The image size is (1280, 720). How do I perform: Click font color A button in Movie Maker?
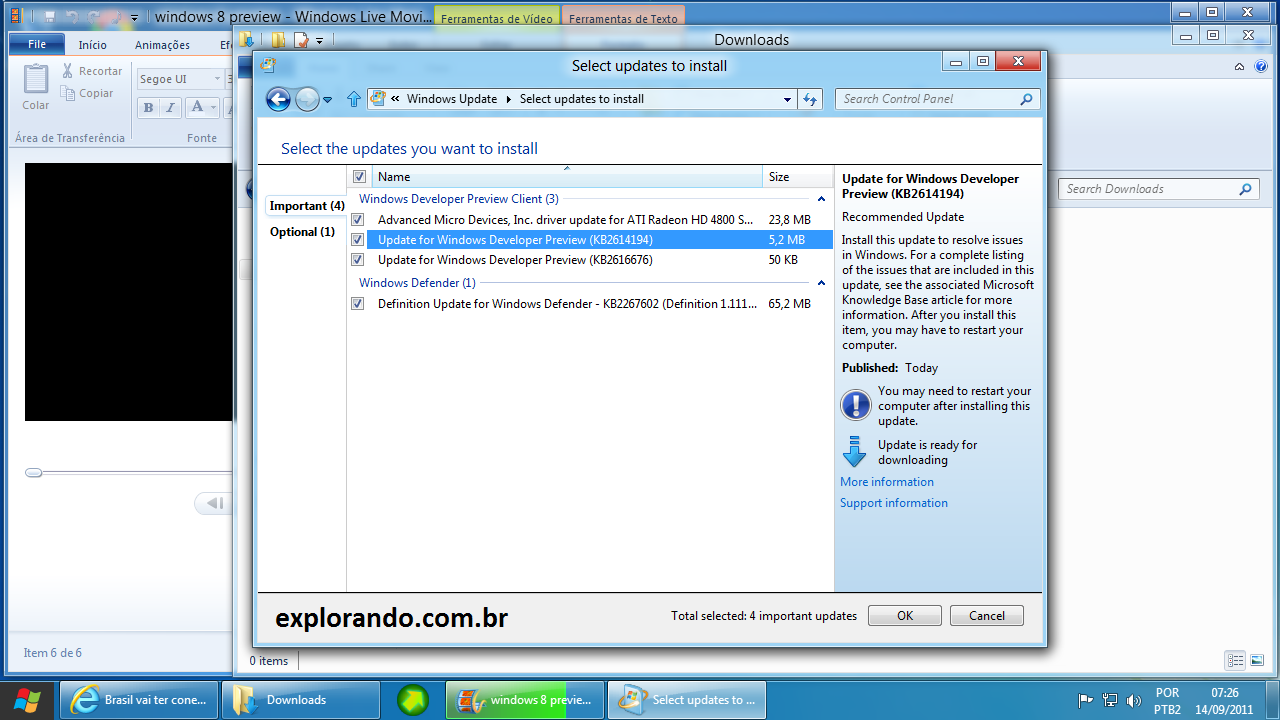(198, 107)
